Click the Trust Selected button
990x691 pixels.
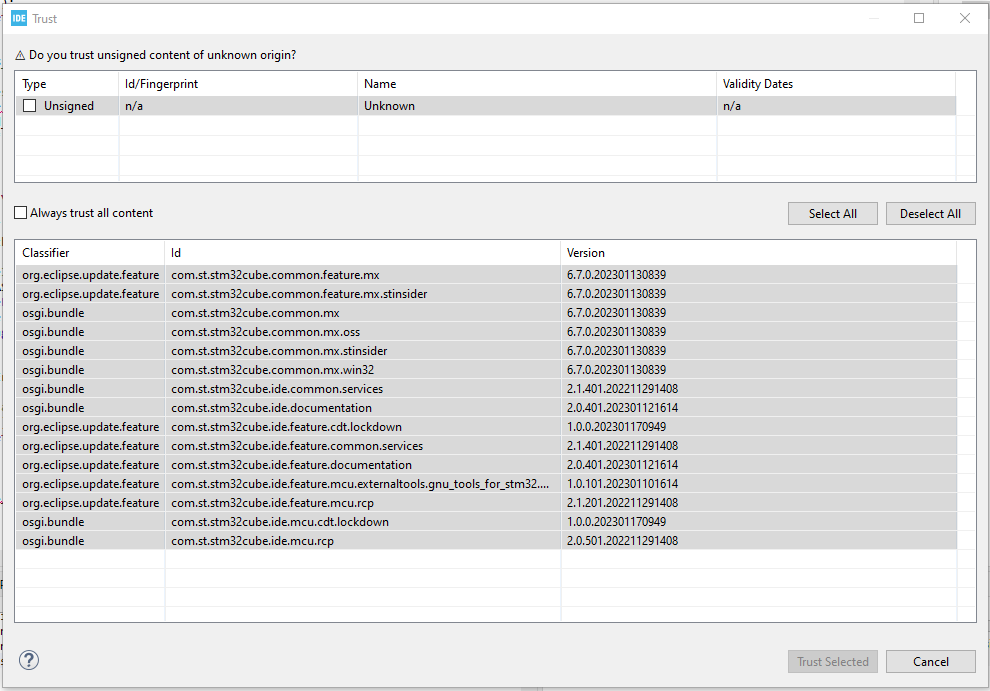(833, 661)
